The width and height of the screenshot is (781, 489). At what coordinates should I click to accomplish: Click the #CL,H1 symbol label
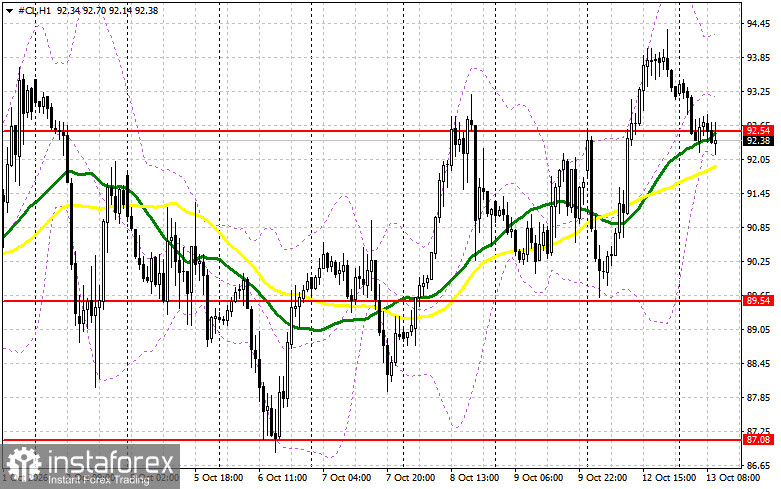(34, 10)
